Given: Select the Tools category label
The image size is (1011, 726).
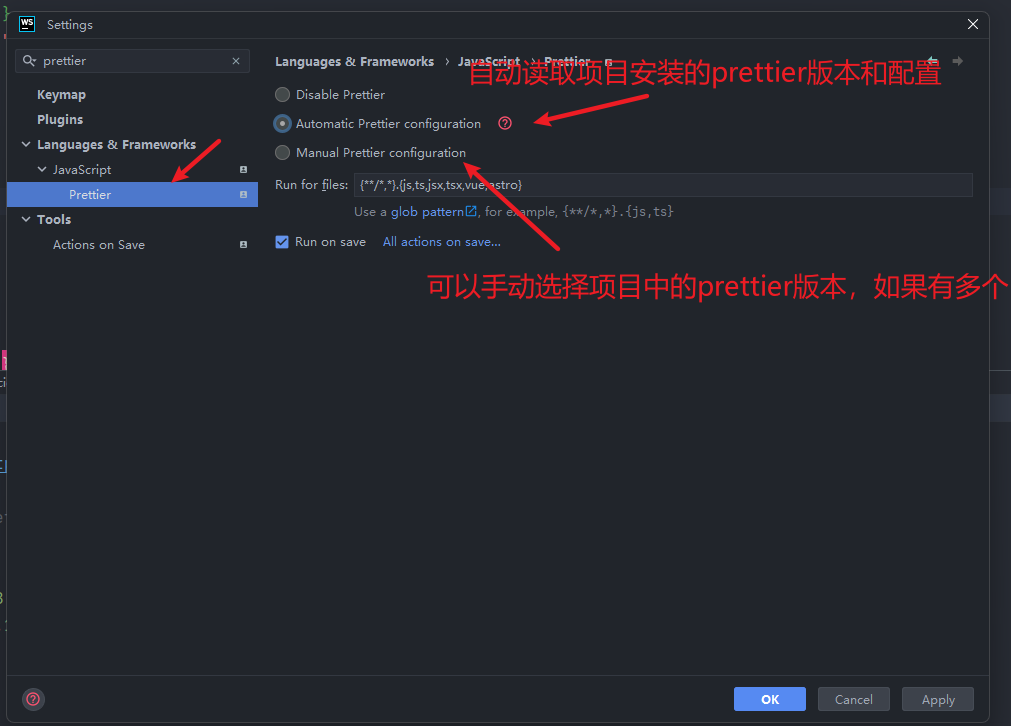Looking at the screenshot, I should pos(54,220).
